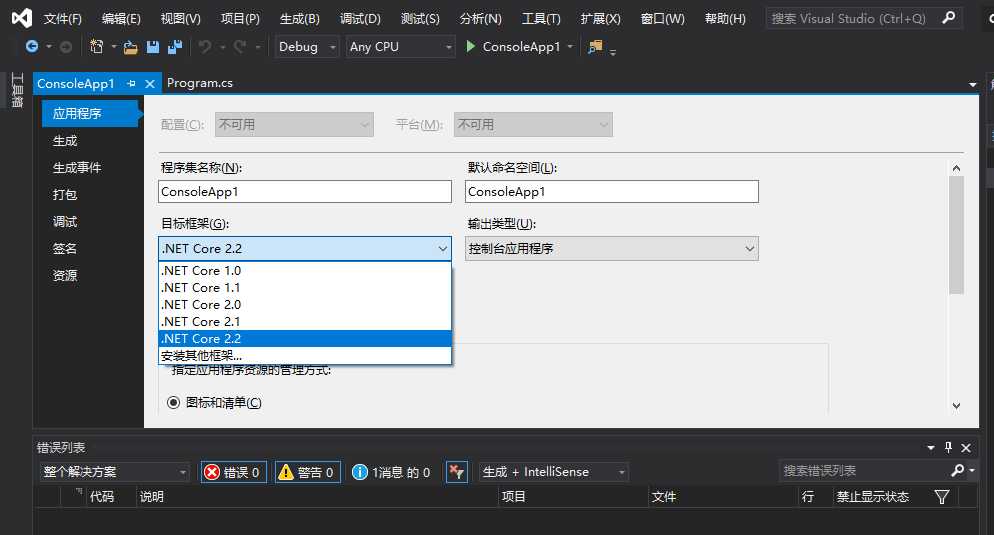The height and width of the screenshot is (535, 994).
Task: Open the 调试(D) menu
Action: [359, 18]
